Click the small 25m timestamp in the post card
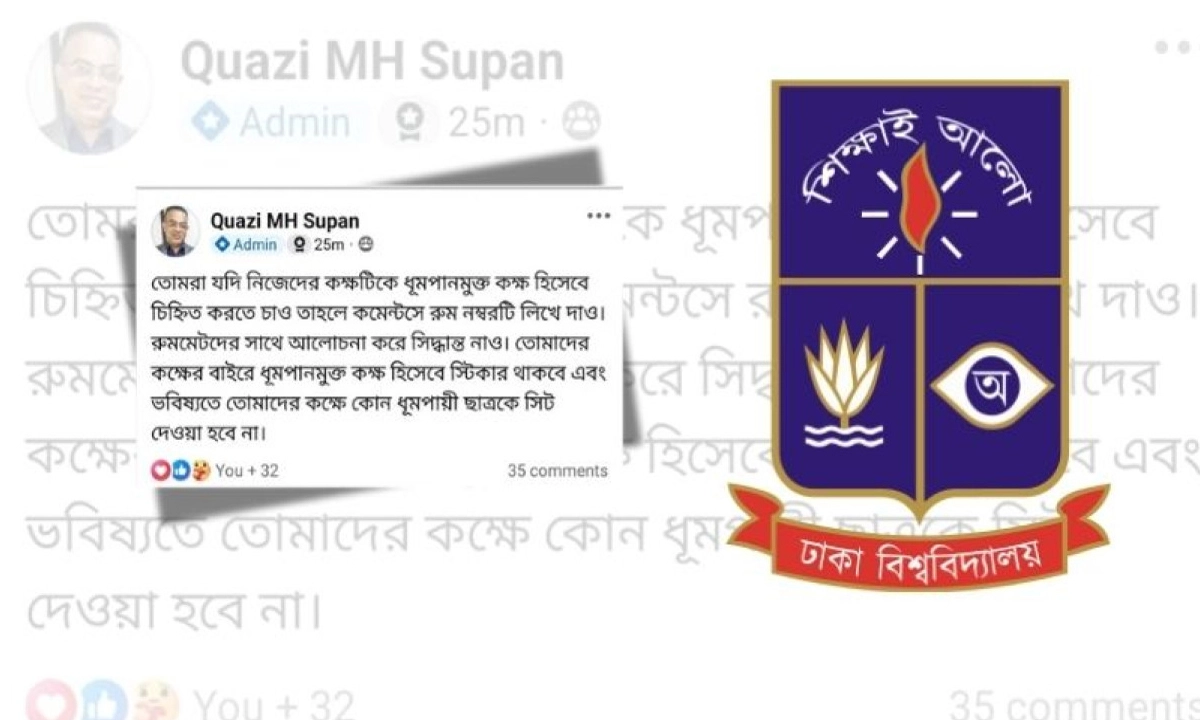Viewport: 1200px width, 720px height. click(x=329, y=245)
